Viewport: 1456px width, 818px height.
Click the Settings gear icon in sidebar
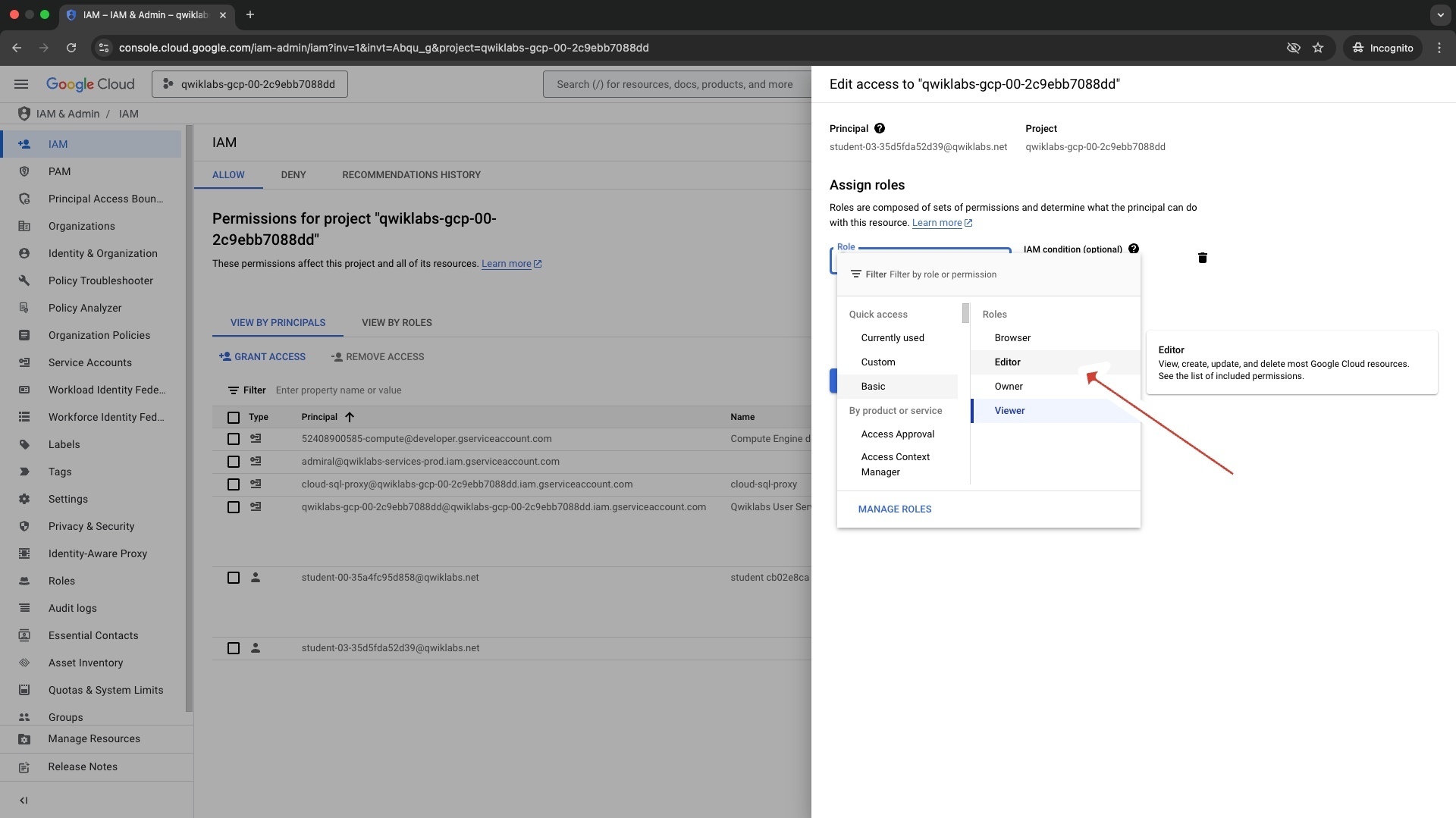(24, 499)
